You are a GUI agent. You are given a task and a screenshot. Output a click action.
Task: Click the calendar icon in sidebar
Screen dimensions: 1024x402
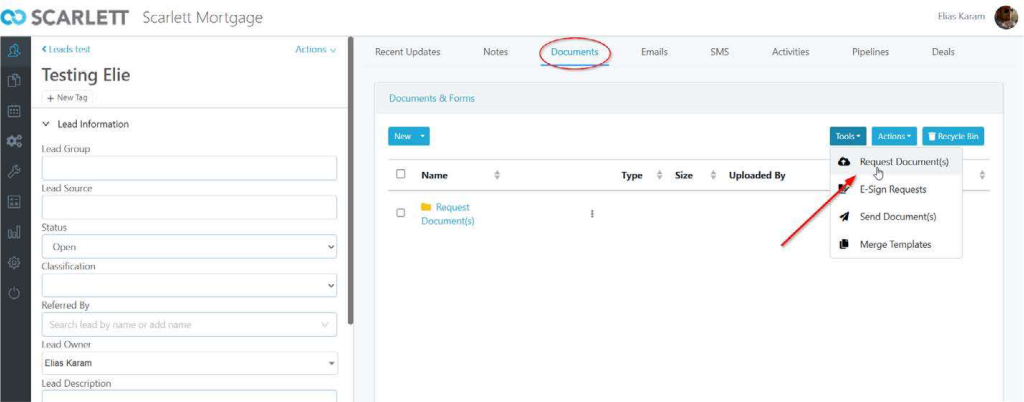tap(14, 111)
